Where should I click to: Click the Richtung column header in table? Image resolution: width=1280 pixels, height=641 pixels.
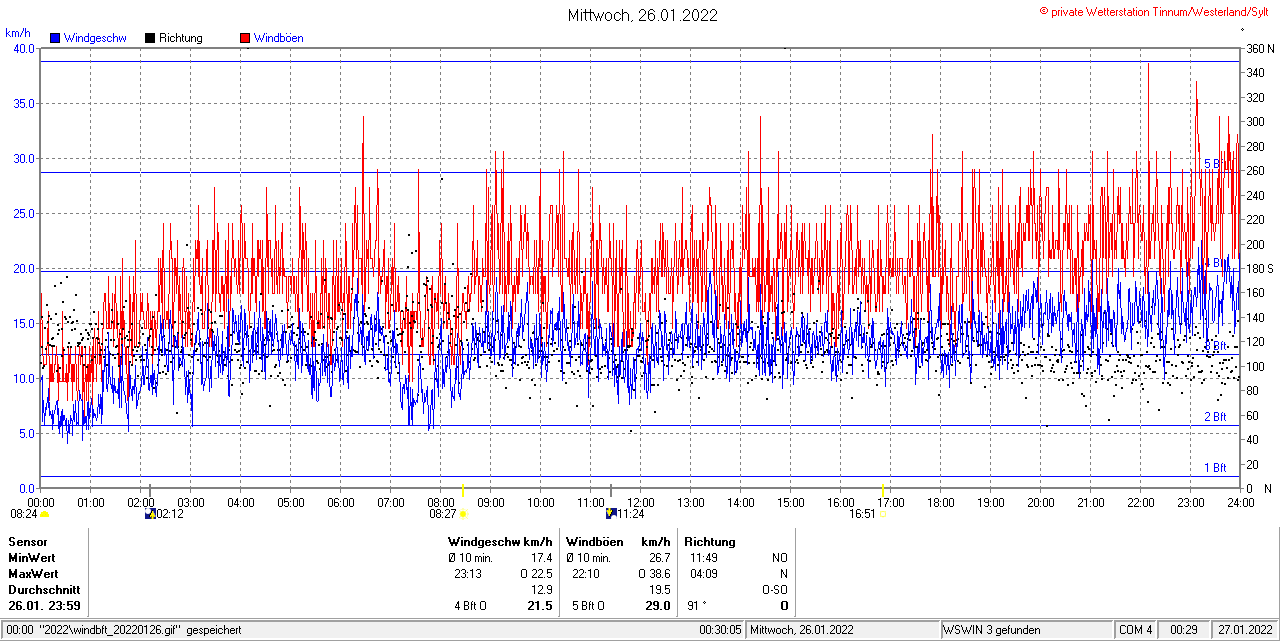[x=710, y=542]
